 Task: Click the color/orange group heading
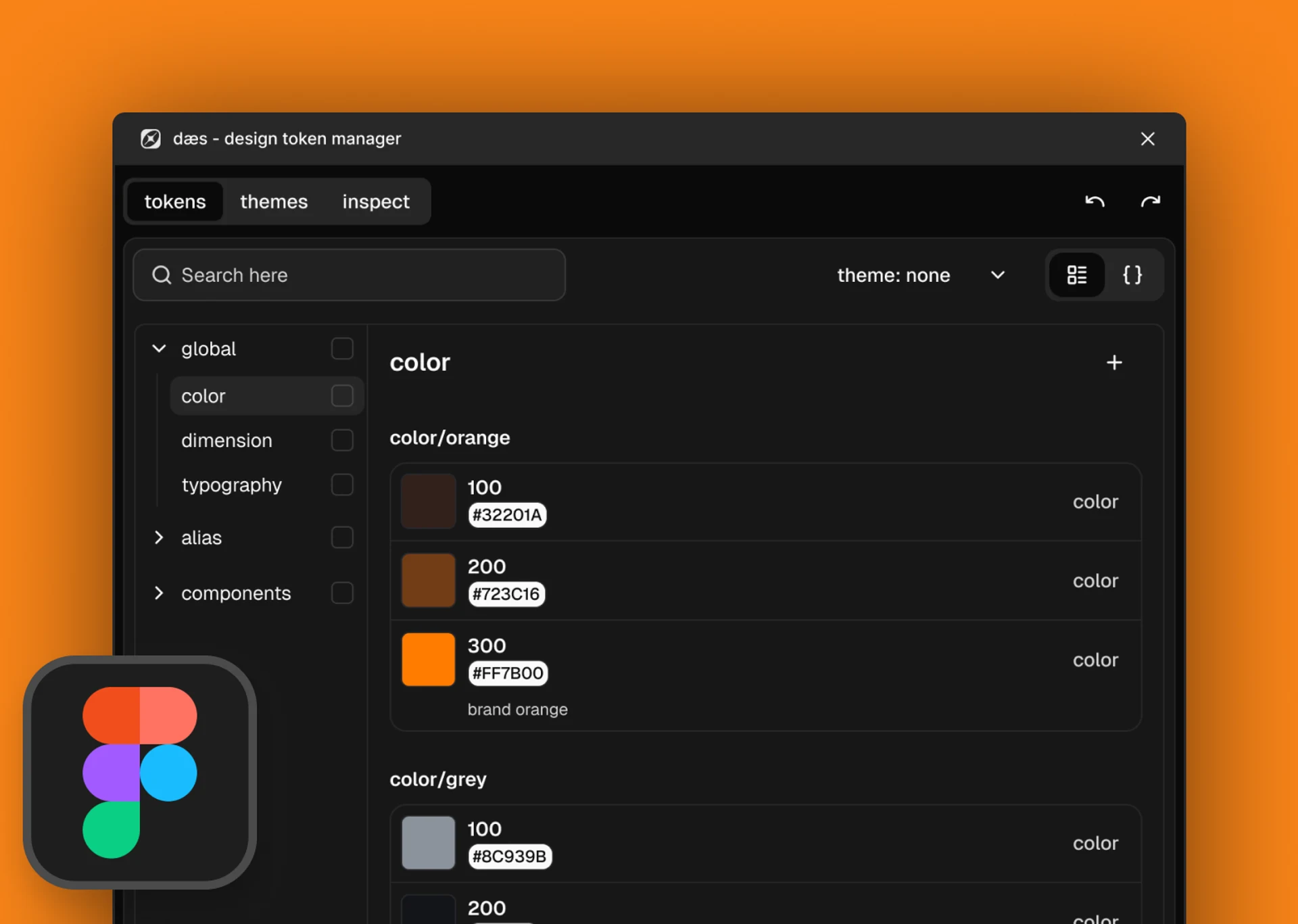point(450,438)
